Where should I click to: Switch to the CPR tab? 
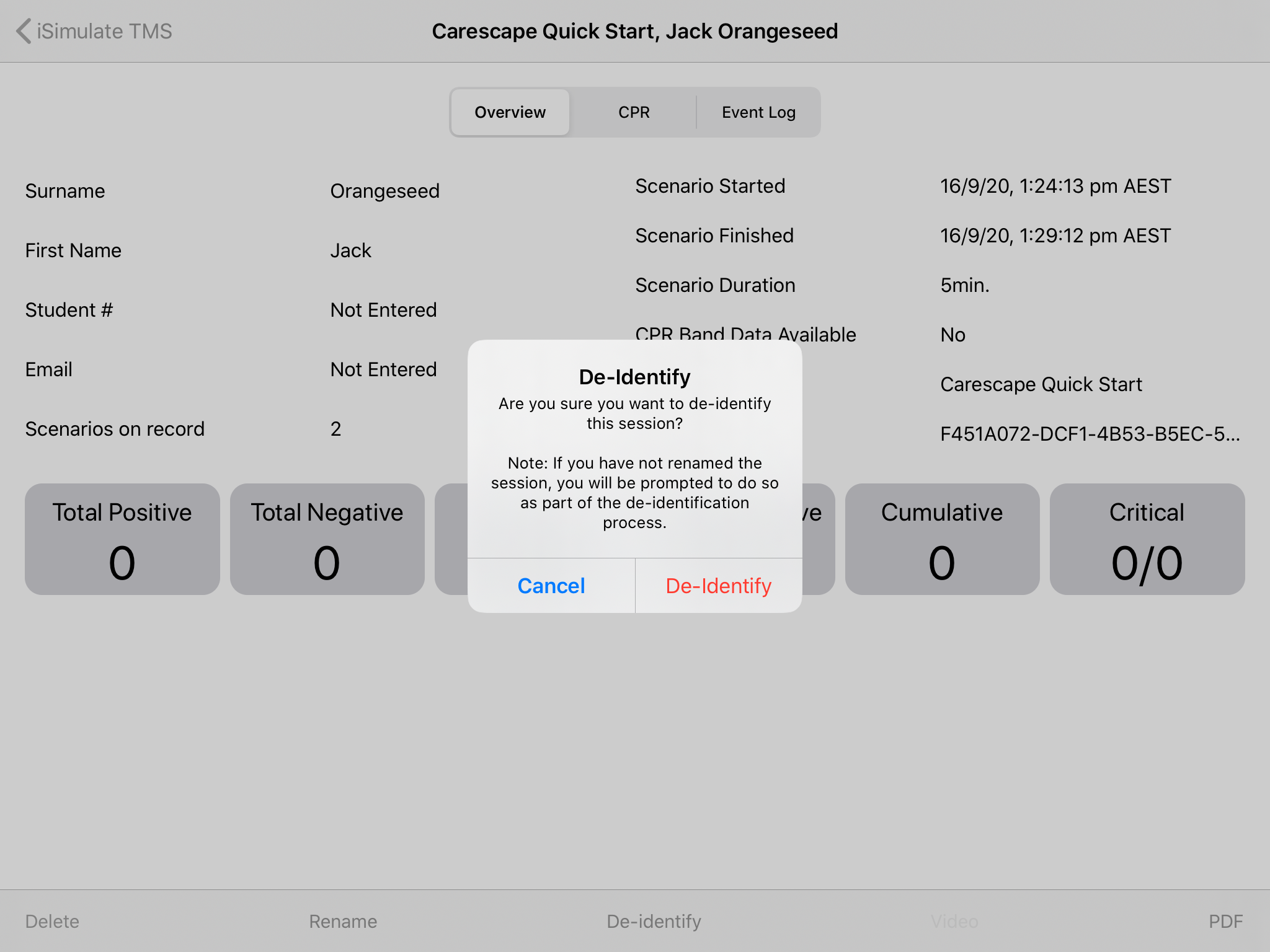[634, 112]
